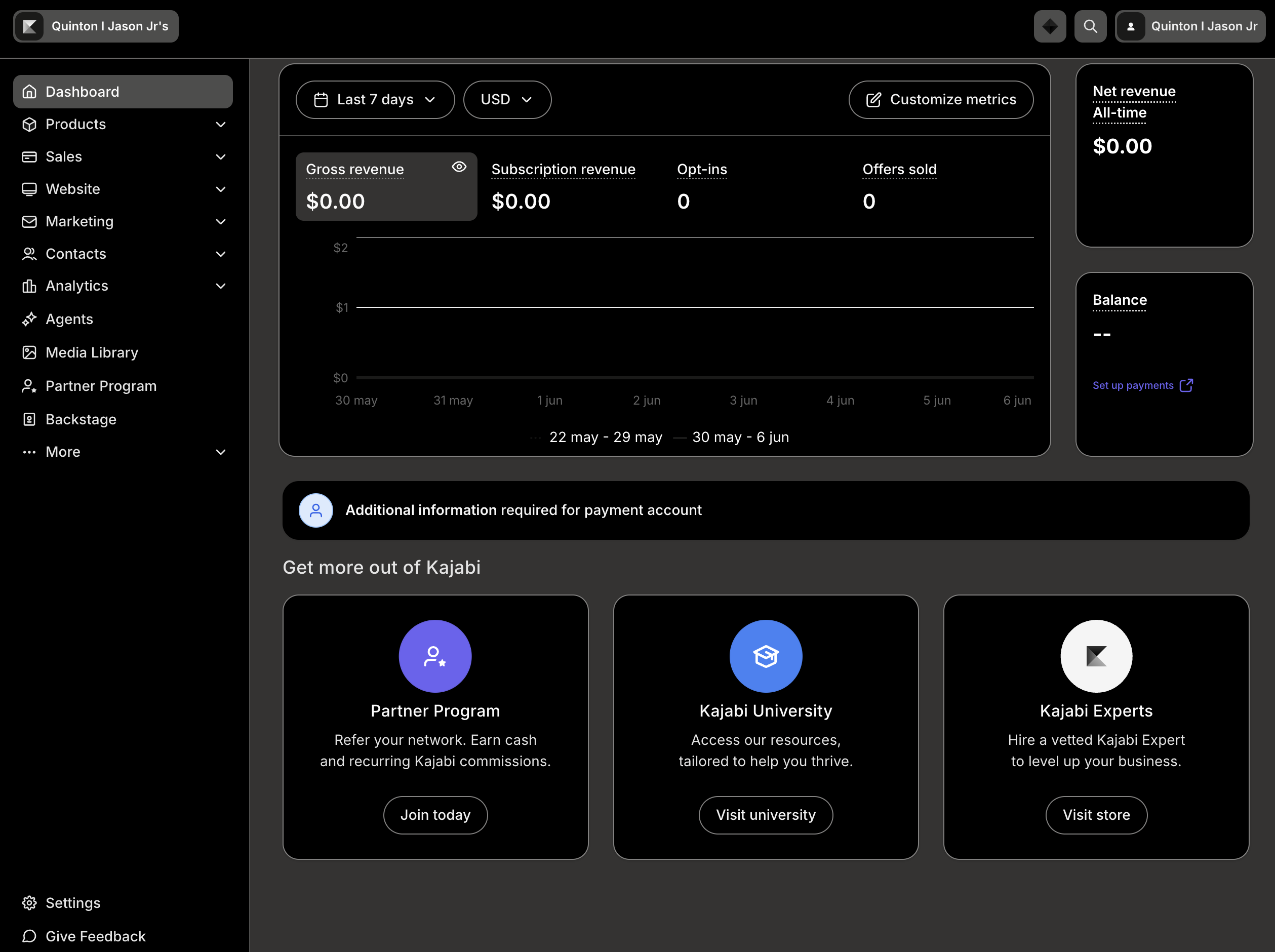Open Backstage in the sidebar
1275x952 pixels.
123,419
